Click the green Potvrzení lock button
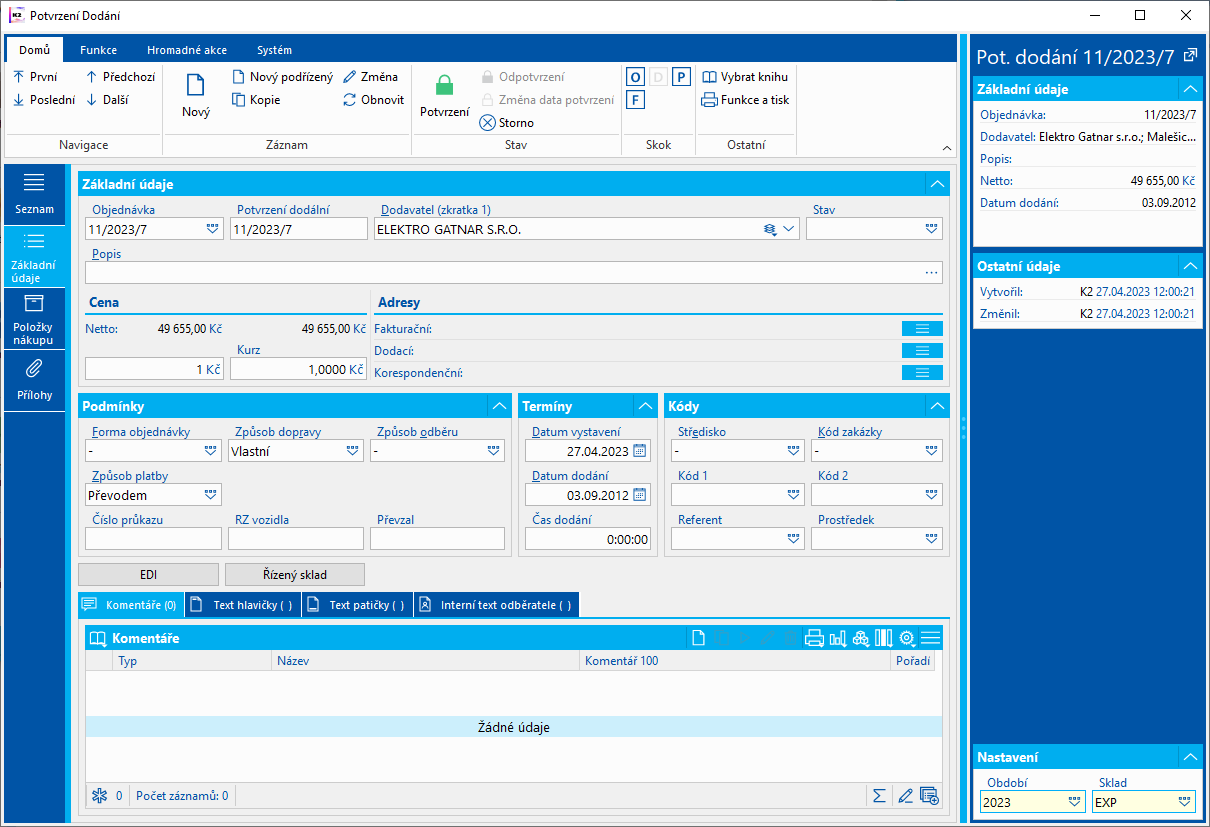This screenshot has width=1210, height=827. coord(444,96)
